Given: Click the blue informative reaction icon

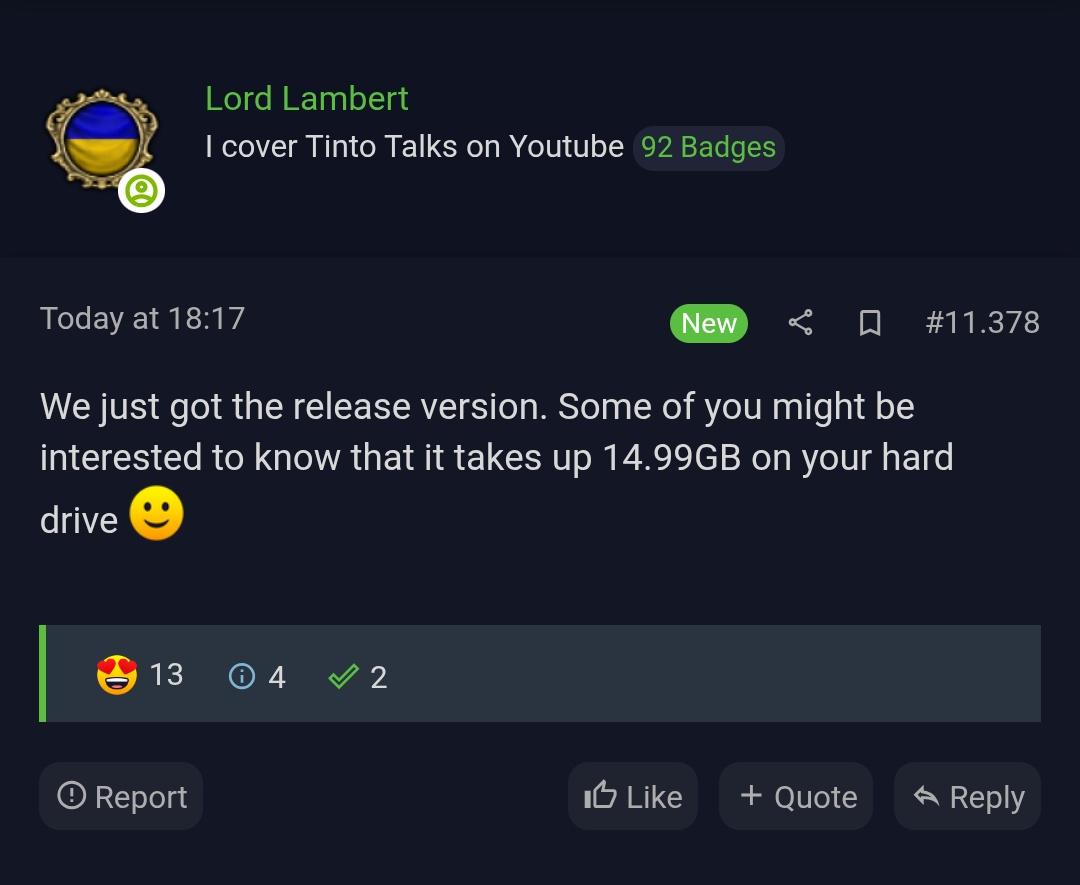Looking at the screenshot, I should (x=242, y=677).
